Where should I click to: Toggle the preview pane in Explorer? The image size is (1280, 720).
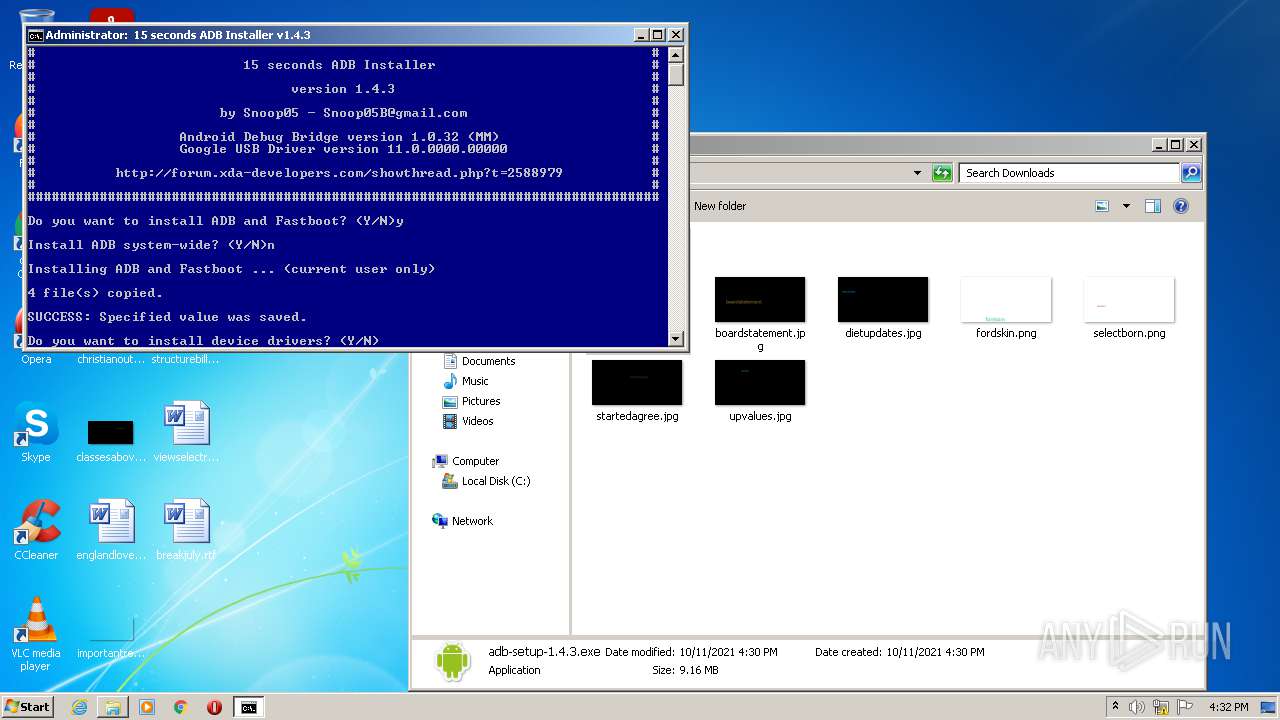[1152, 206]
